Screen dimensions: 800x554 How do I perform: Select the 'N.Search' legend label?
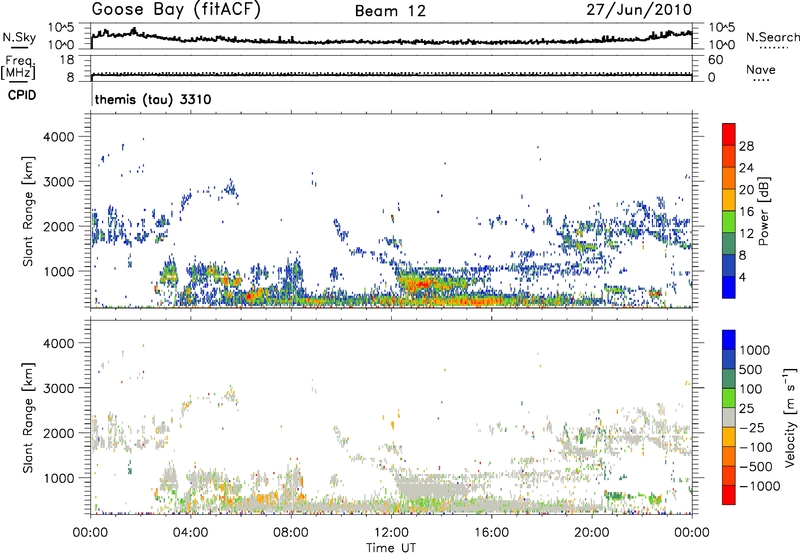pyautogui.click(x=772, y=37)
